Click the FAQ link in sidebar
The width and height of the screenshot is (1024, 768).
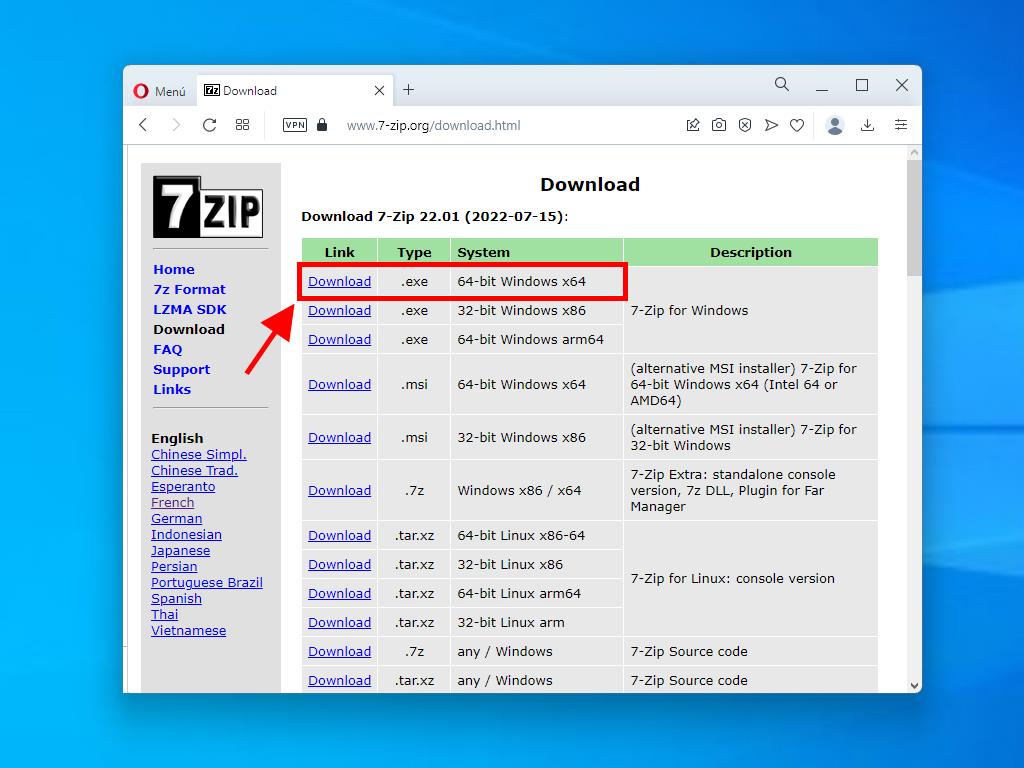[167, 349]
